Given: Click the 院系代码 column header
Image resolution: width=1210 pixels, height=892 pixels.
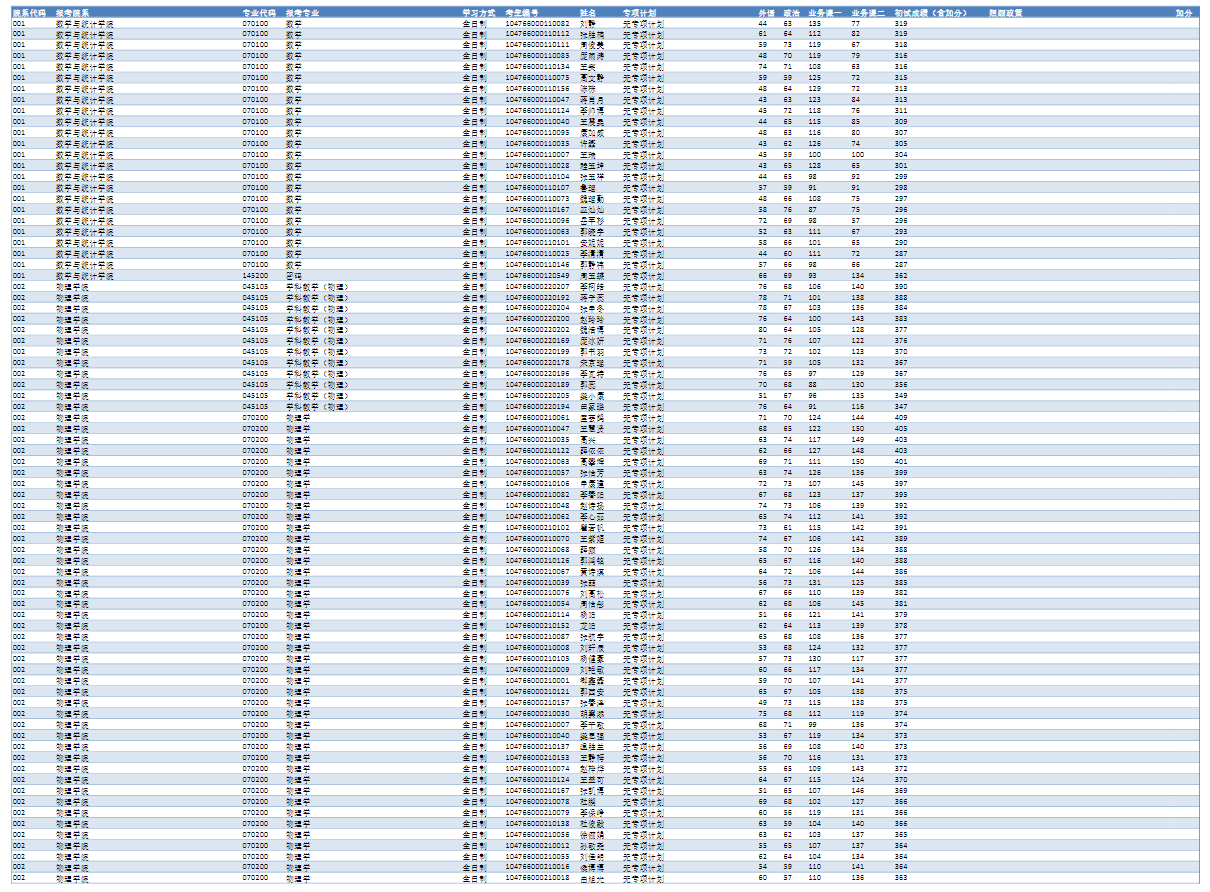Looking at the screenshot, I should [28, 13].
